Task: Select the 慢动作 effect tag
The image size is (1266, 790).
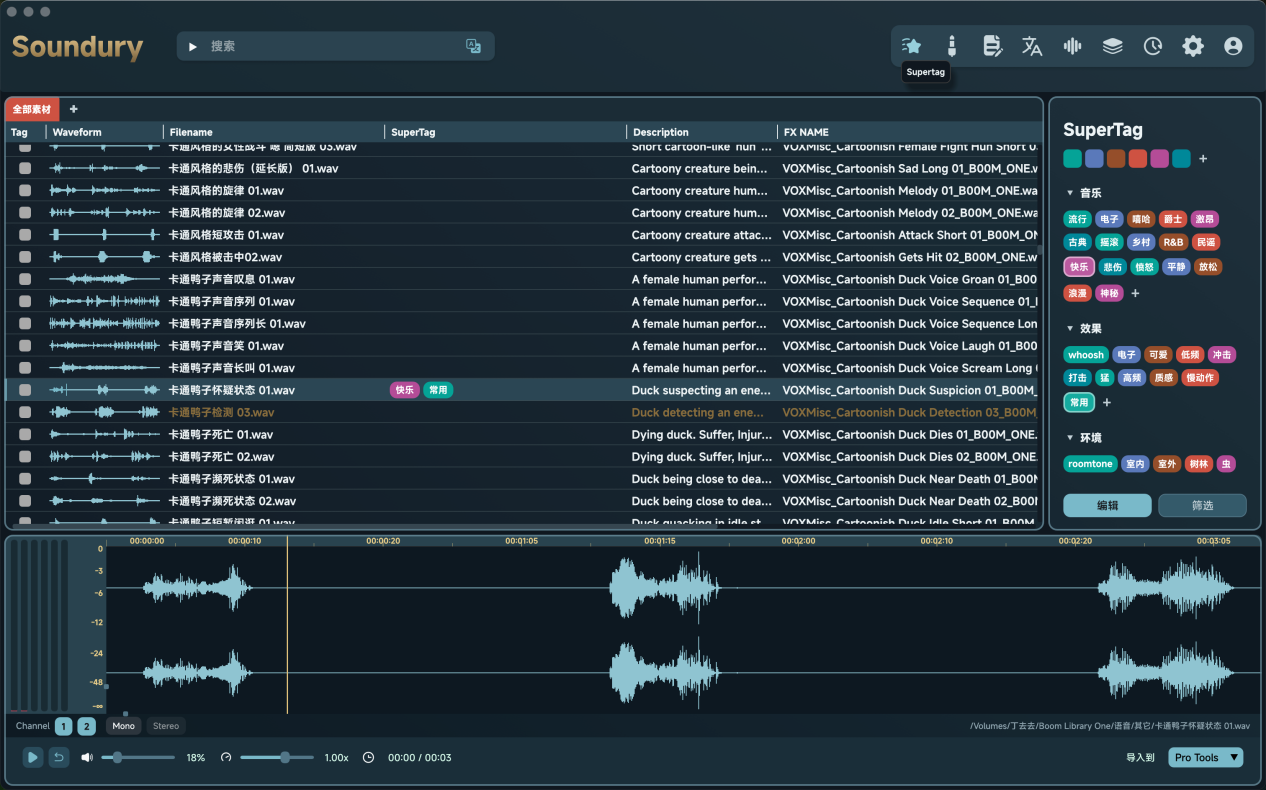Action: click(1199, 378)
